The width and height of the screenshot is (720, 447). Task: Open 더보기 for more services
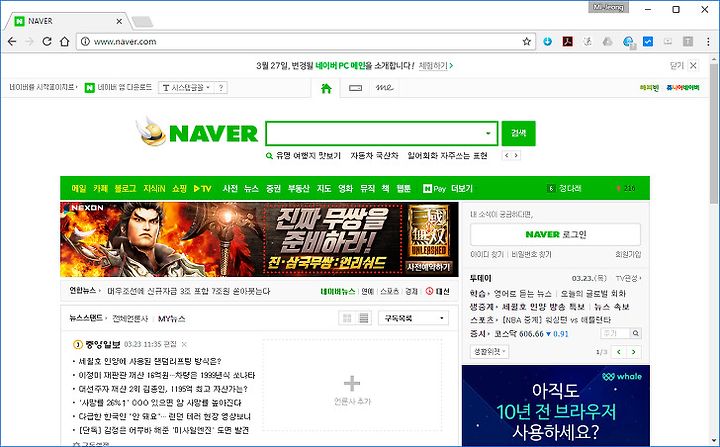(462, 188)
